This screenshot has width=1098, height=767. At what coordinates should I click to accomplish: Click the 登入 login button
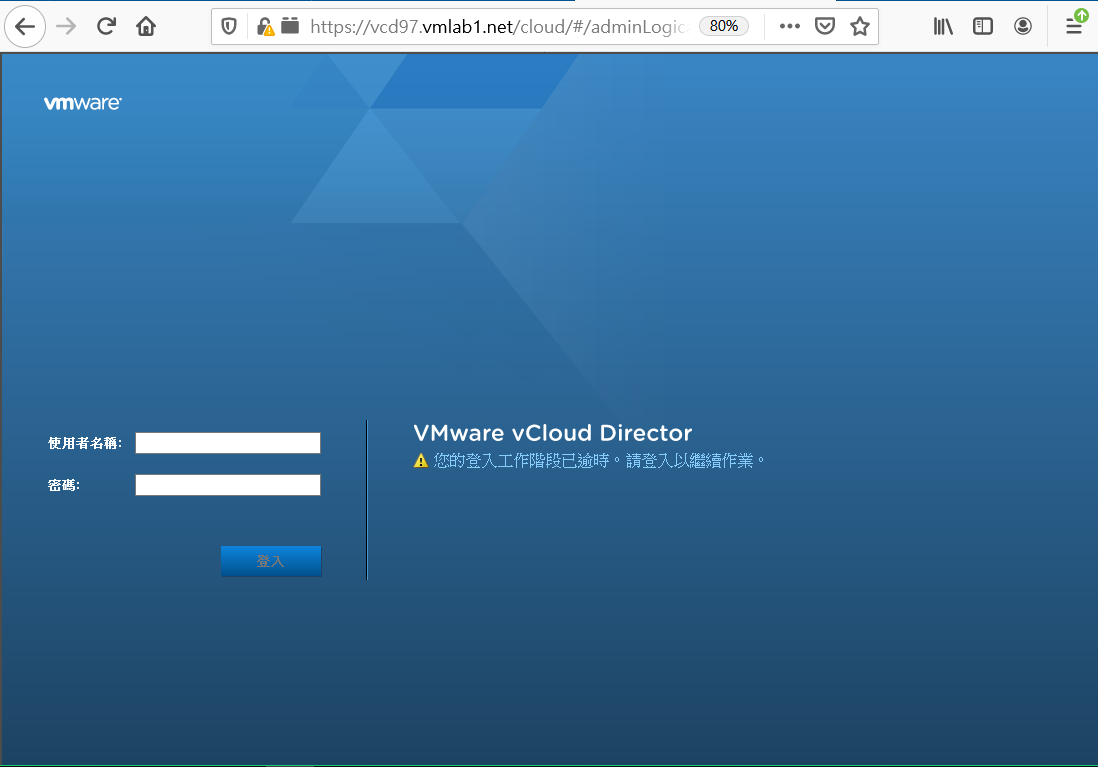[271, 561]
